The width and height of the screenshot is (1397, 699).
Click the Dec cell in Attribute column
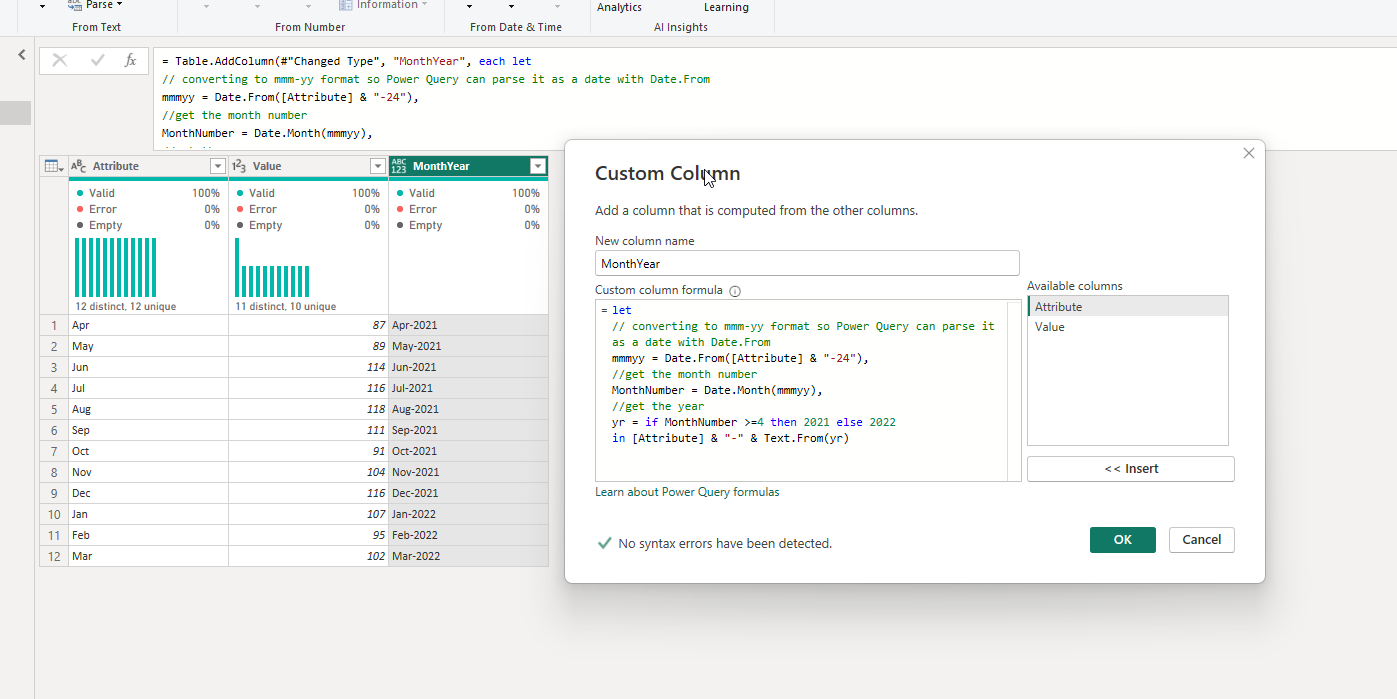click(148, 493)
